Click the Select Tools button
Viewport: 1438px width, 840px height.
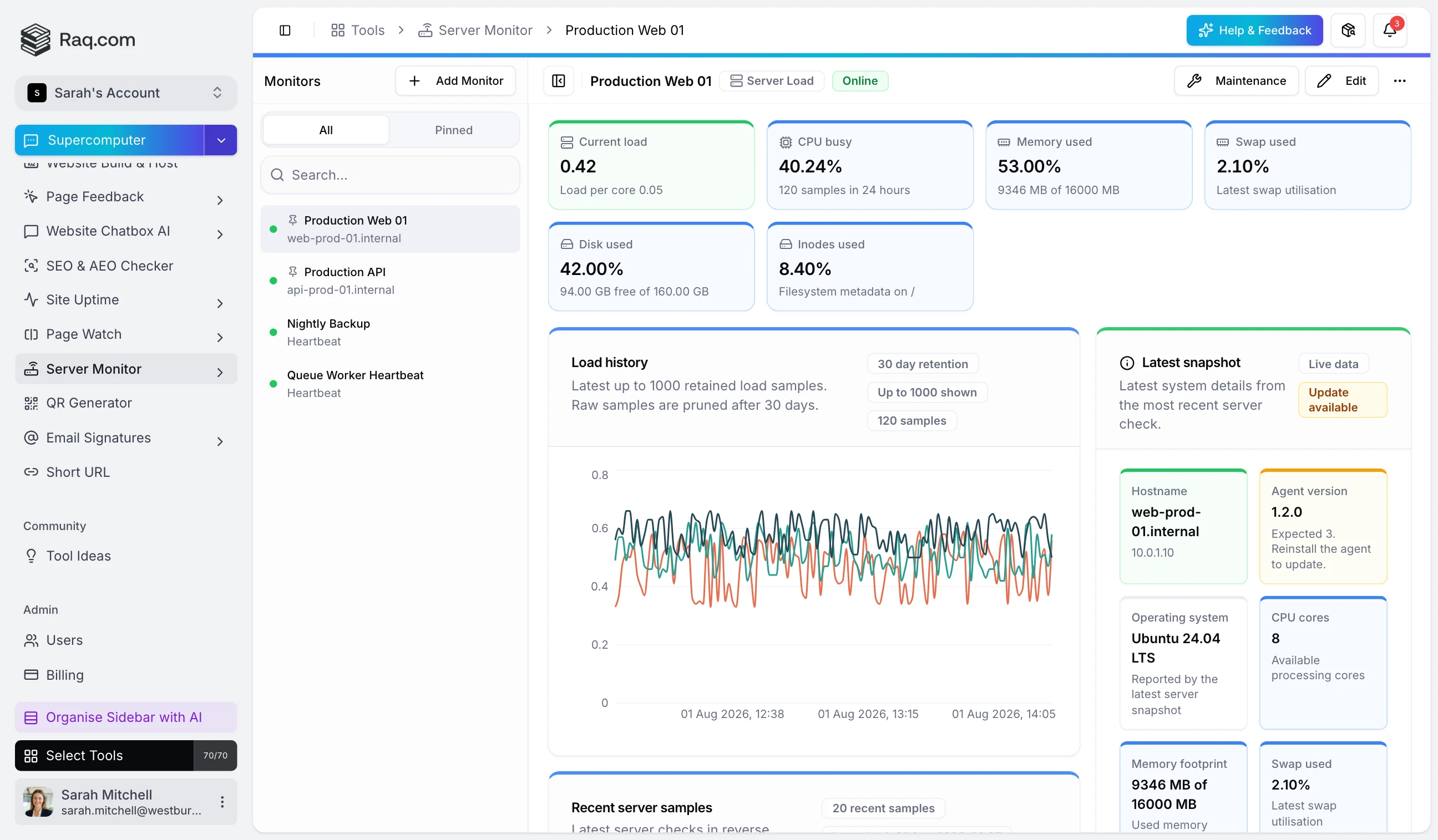104,756
